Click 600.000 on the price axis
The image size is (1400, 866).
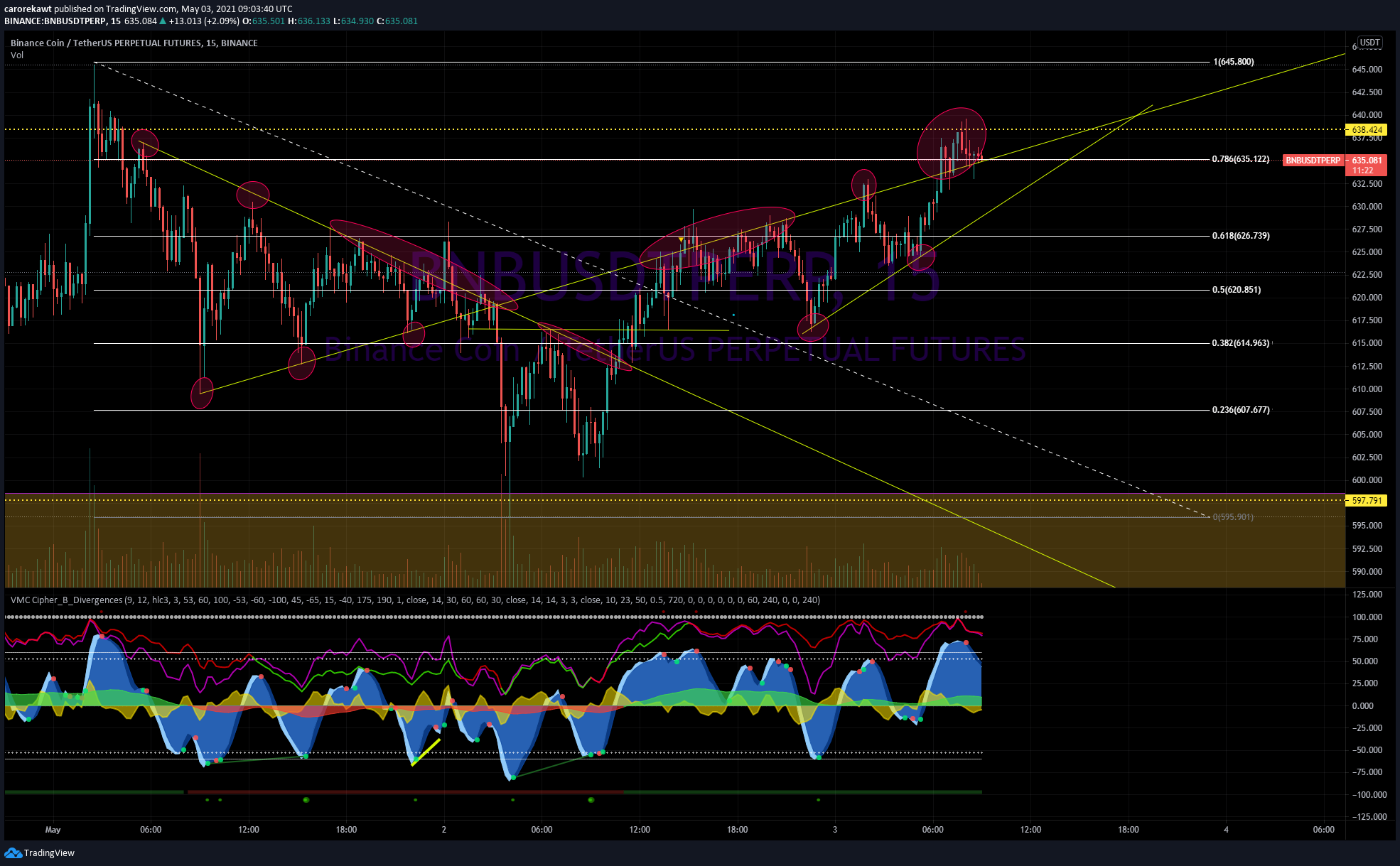[1367, 480]
